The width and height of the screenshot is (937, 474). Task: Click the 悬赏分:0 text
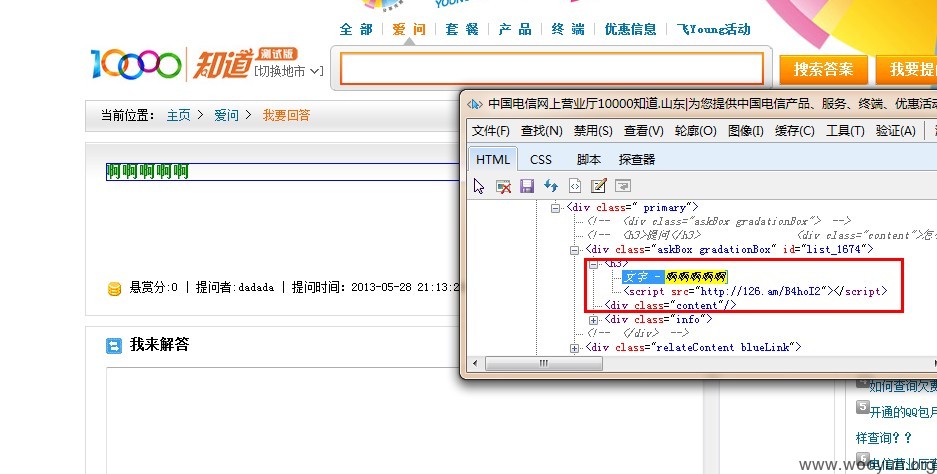tap(154, 288)
